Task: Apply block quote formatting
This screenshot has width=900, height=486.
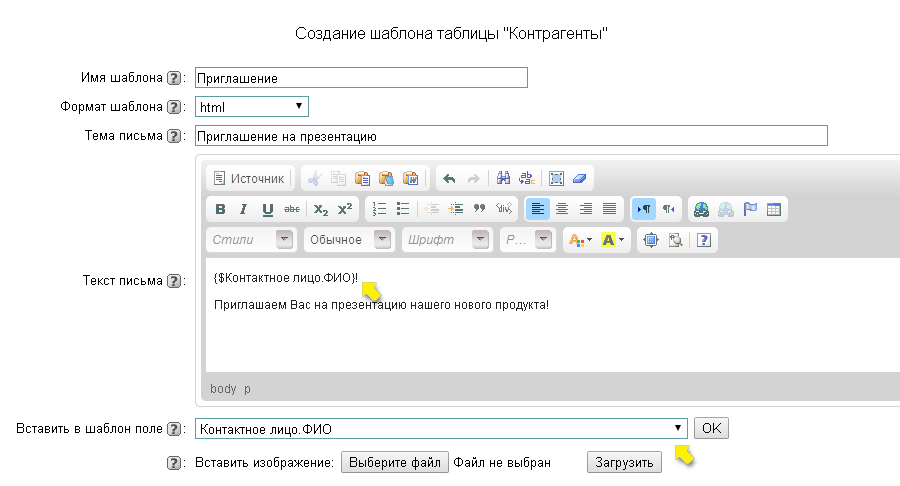Action: pyautogui.click(x=479, y=210)
